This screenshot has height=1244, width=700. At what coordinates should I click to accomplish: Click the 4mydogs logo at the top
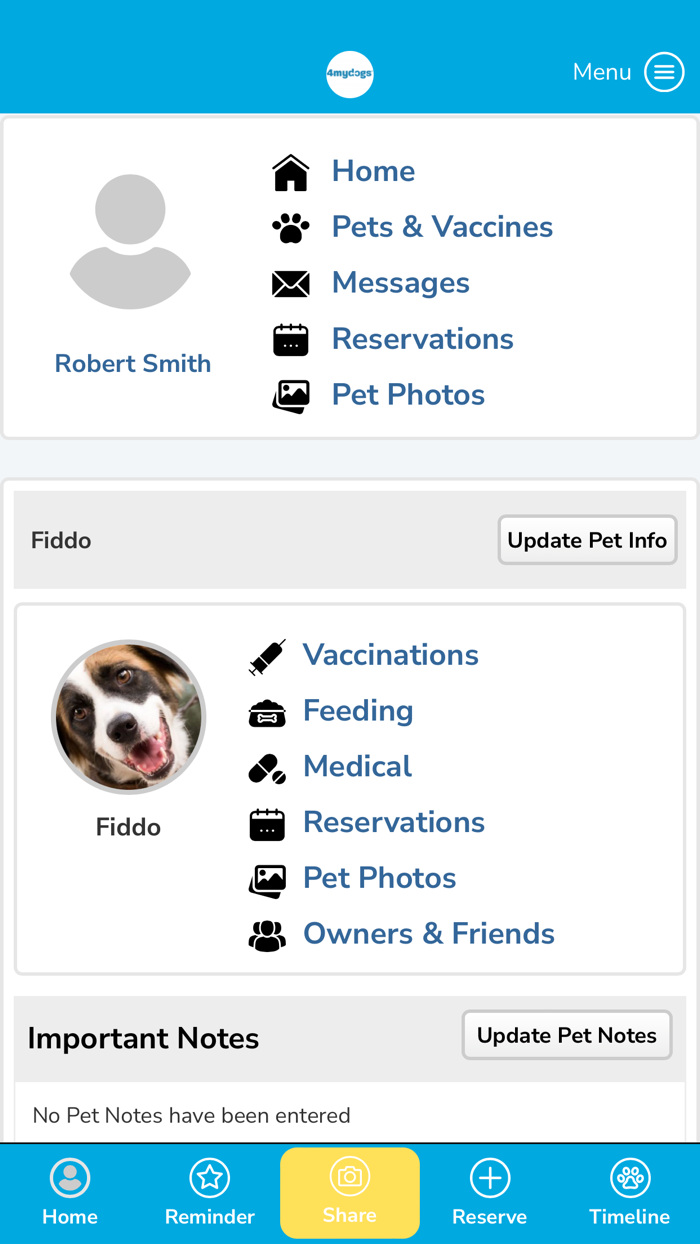click(350, 73)
